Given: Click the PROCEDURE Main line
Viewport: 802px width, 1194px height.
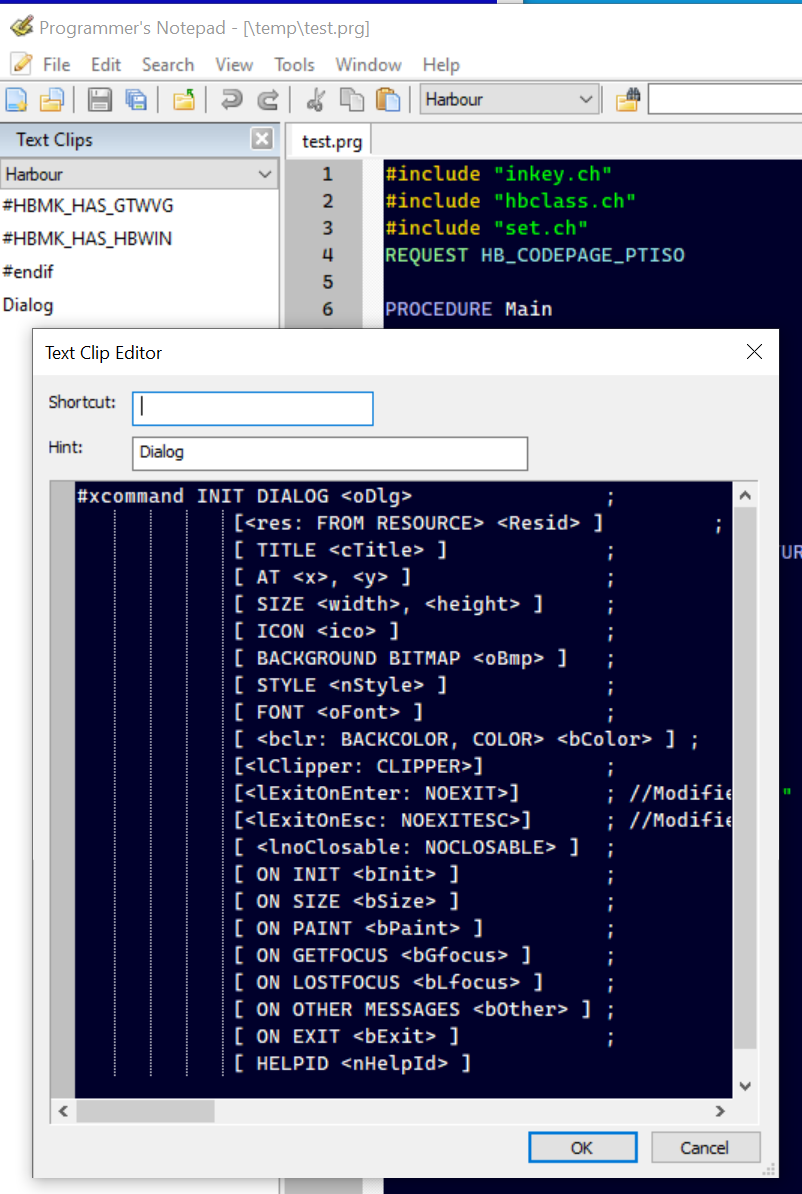Looking at the screenshot, I should [x=468, y=309].
